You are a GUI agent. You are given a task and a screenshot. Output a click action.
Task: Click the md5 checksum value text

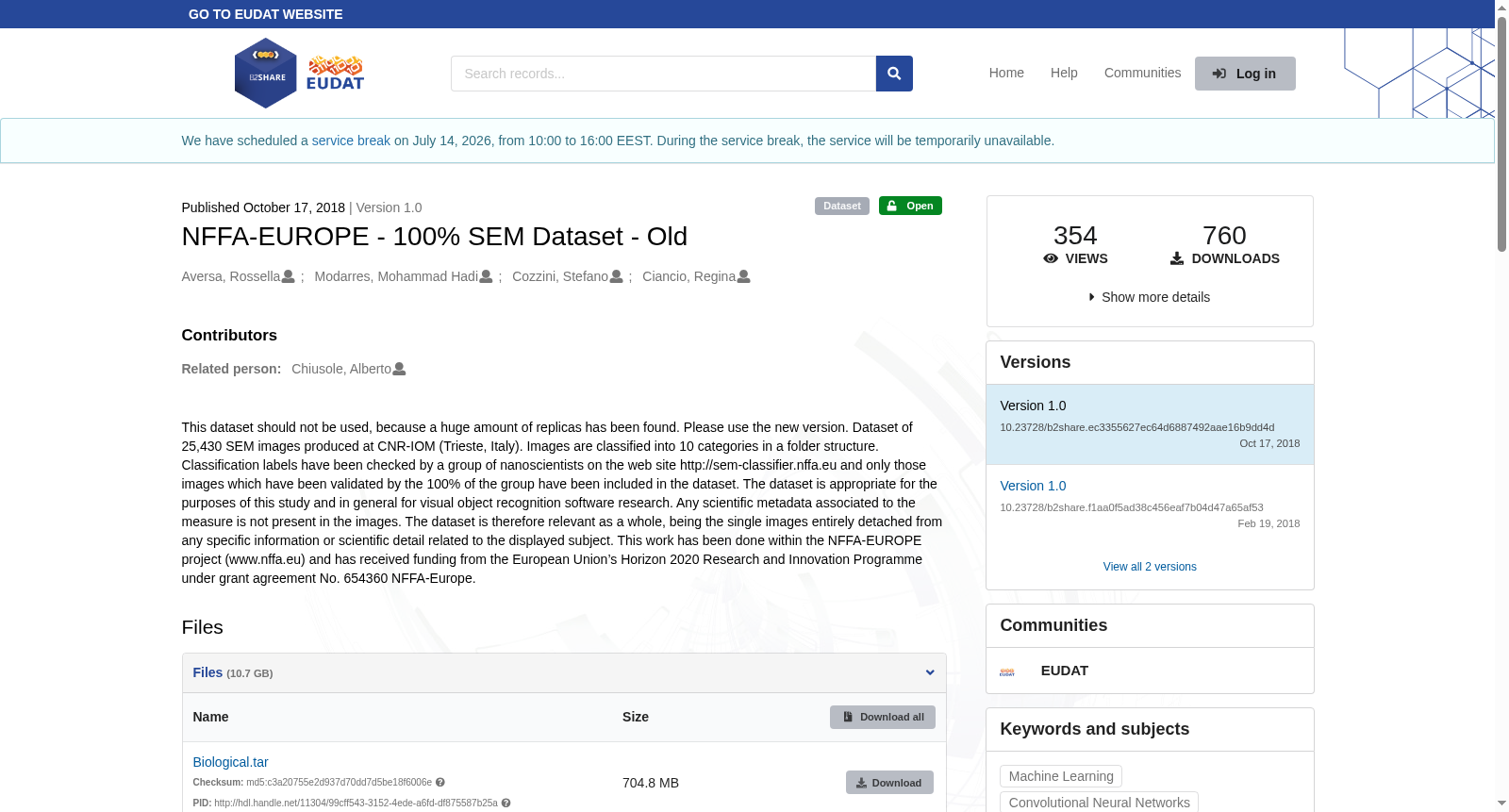339,782
